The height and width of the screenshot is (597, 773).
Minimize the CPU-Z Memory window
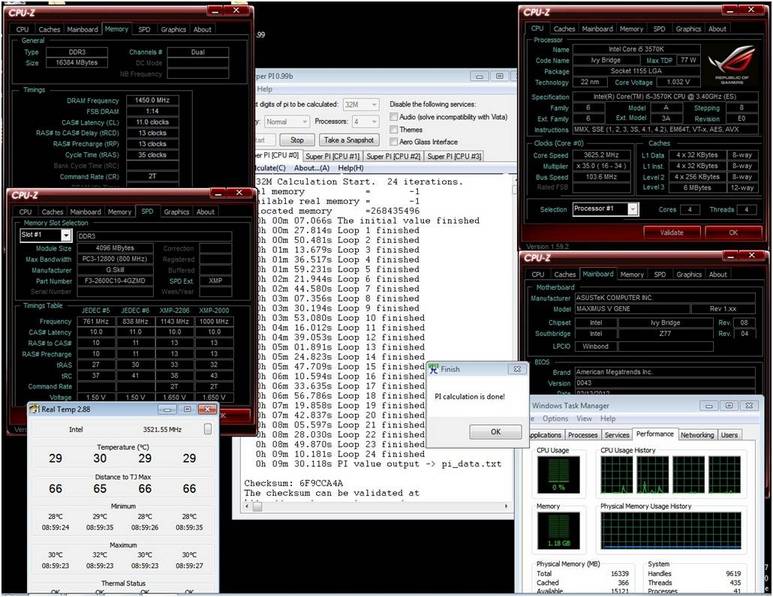[x=214, y=10]
